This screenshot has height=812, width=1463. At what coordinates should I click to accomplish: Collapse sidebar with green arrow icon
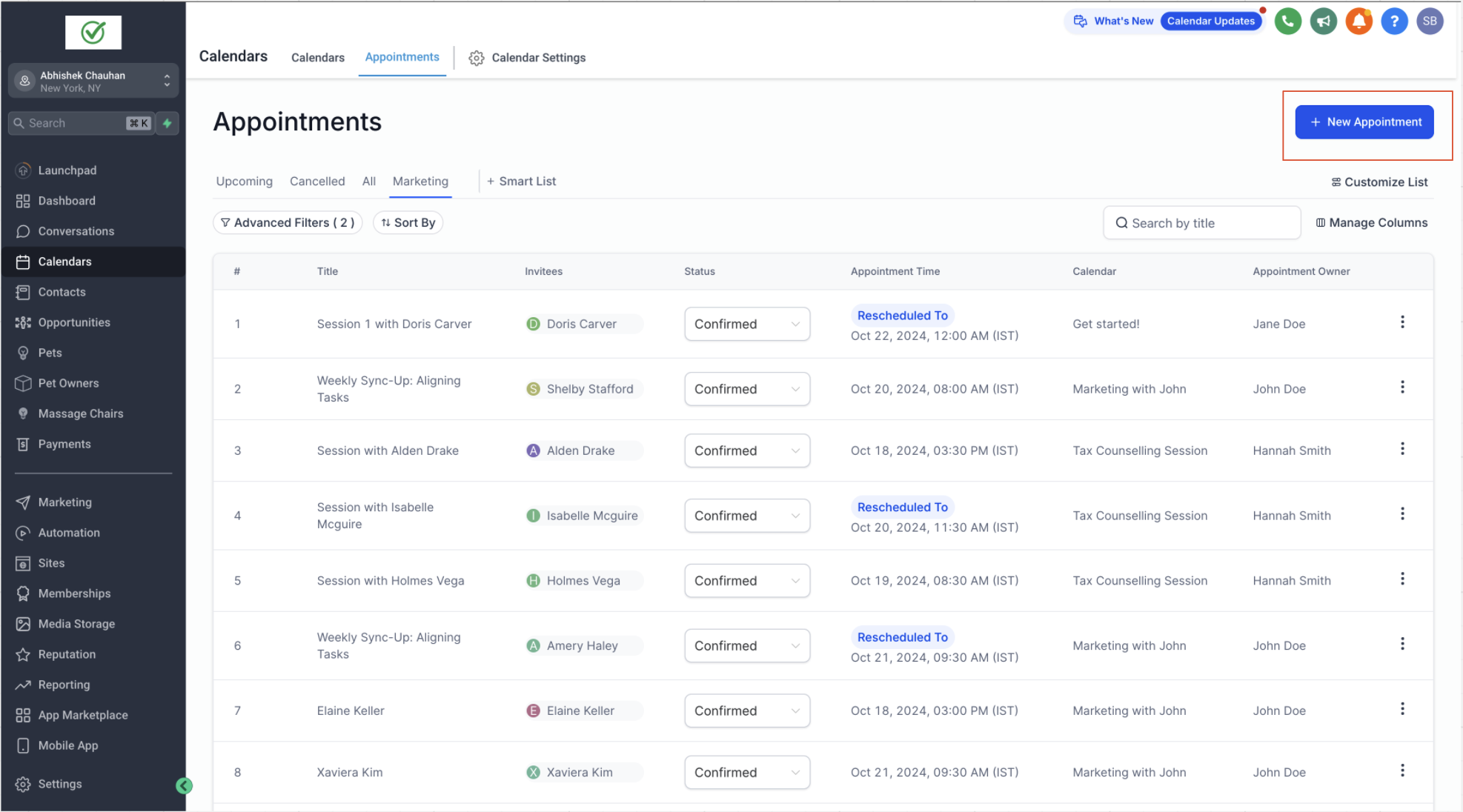tap(184, 786)
